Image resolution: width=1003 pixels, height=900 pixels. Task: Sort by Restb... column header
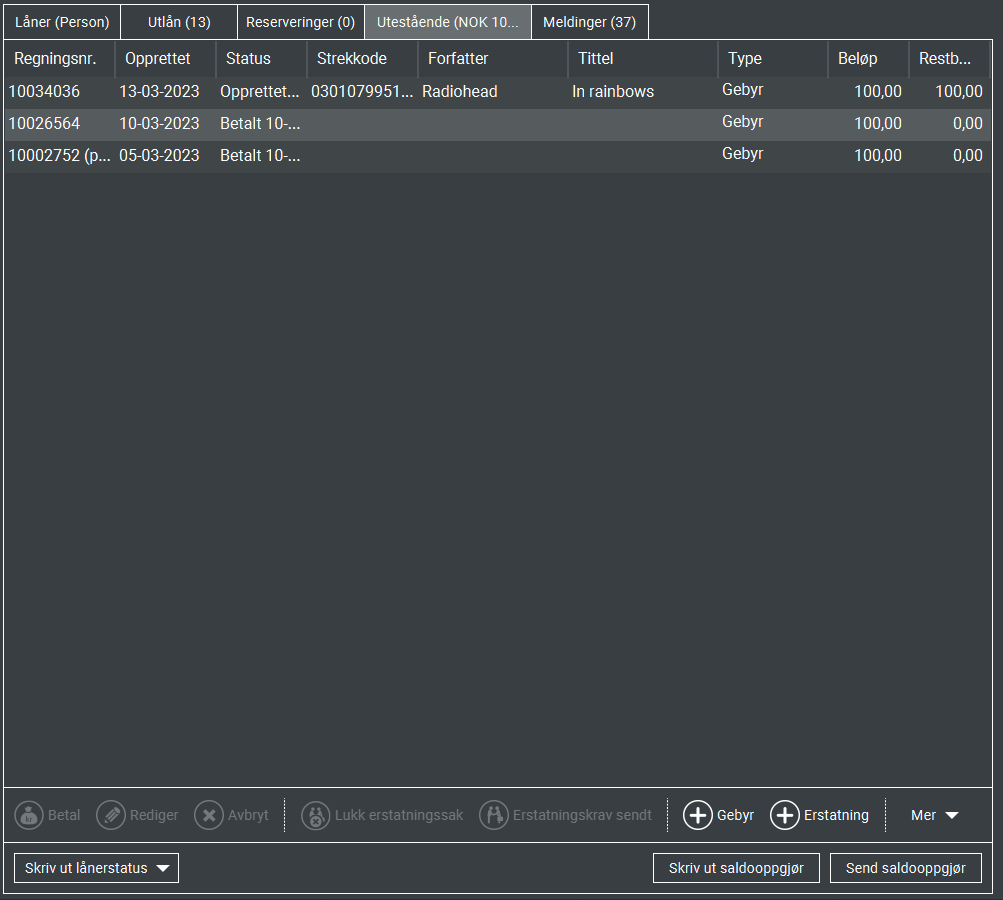949,58
